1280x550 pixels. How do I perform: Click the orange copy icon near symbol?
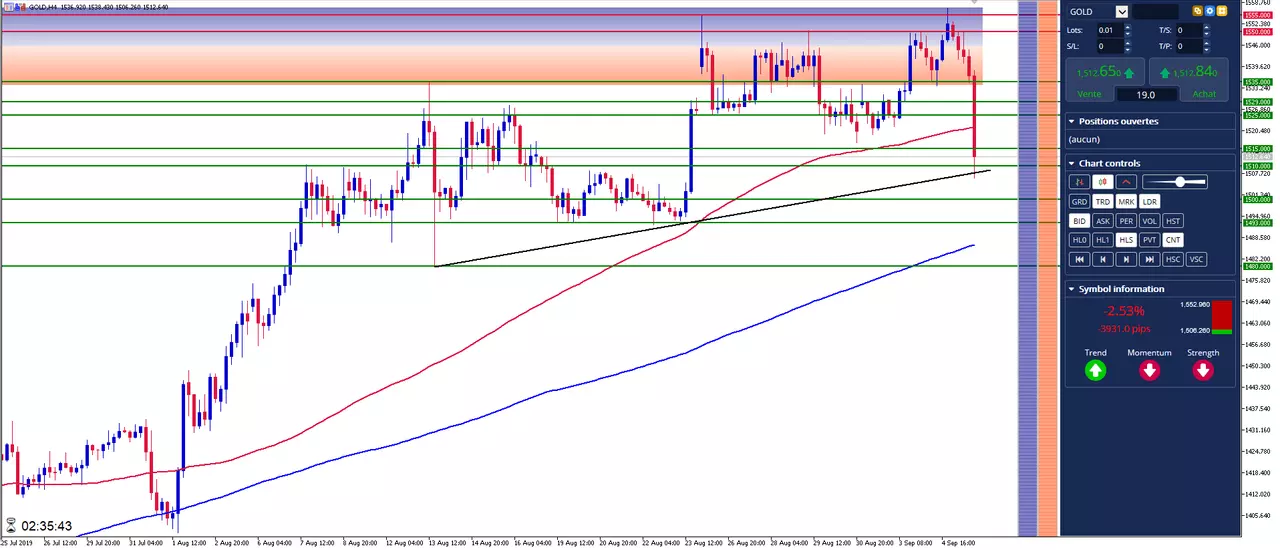(1197, 11)
